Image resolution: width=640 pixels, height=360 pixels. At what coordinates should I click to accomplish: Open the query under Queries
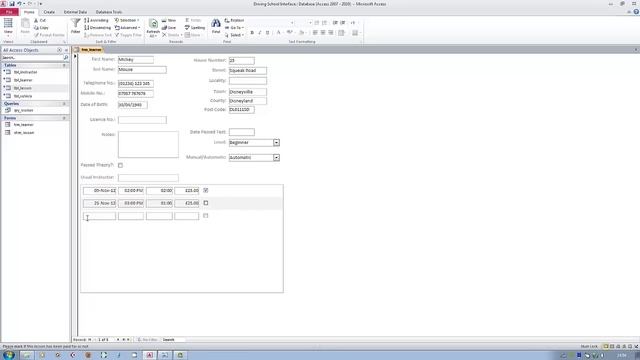pos(23,111)
